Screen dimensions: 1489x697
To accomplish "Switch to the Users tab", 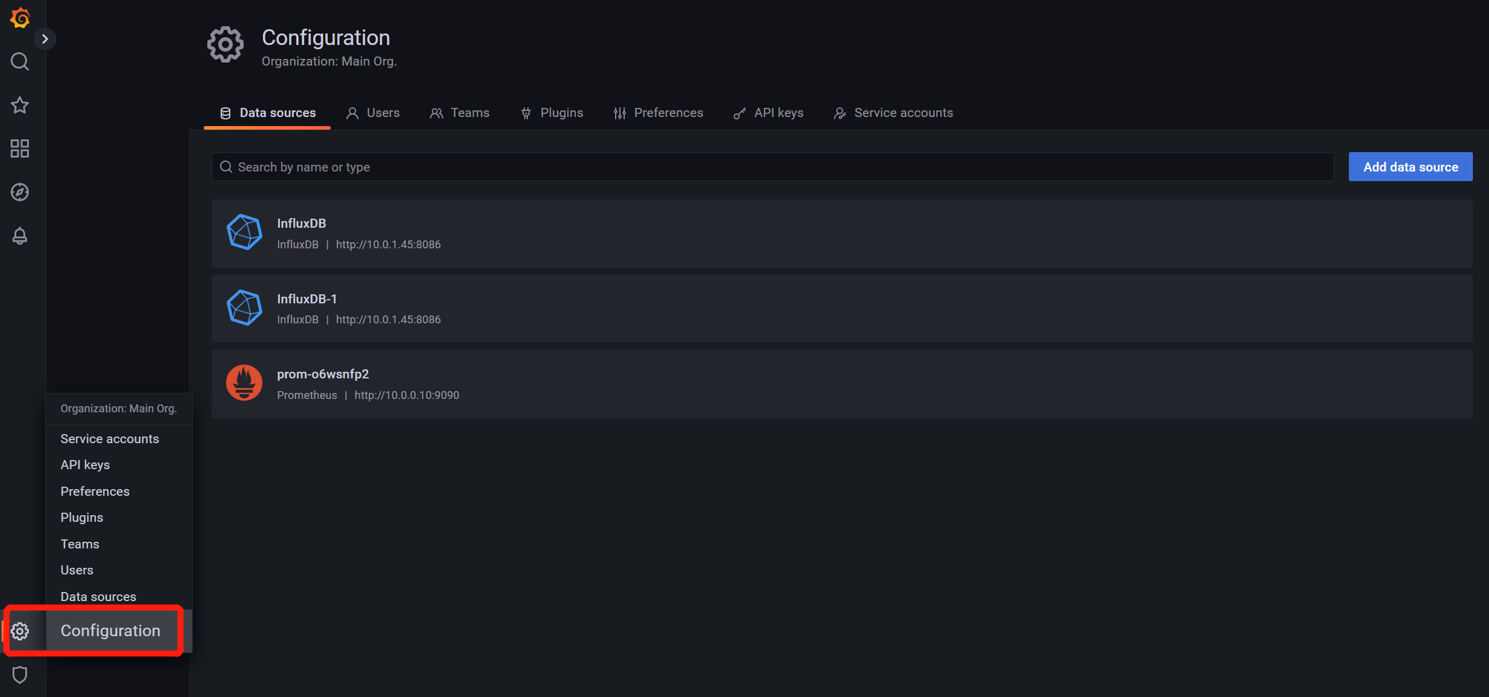I will tap(373, 113).
